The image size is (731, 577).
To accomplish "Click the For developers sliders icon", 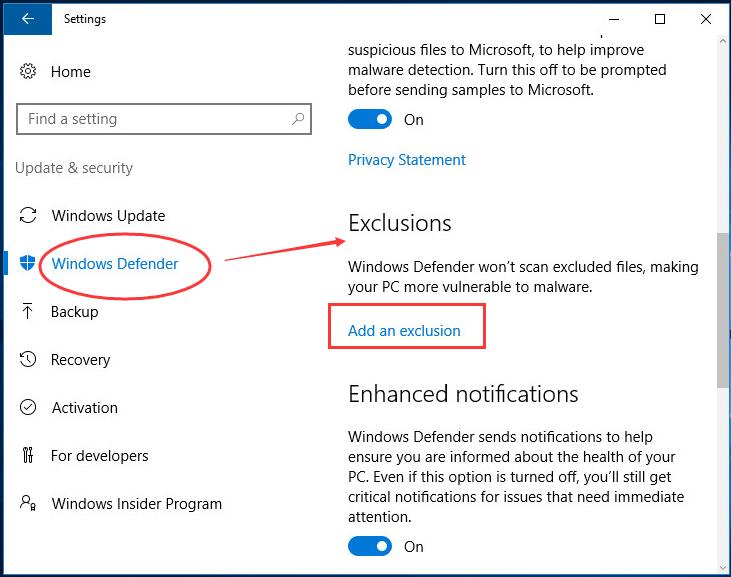I will (x=29, y=456).
